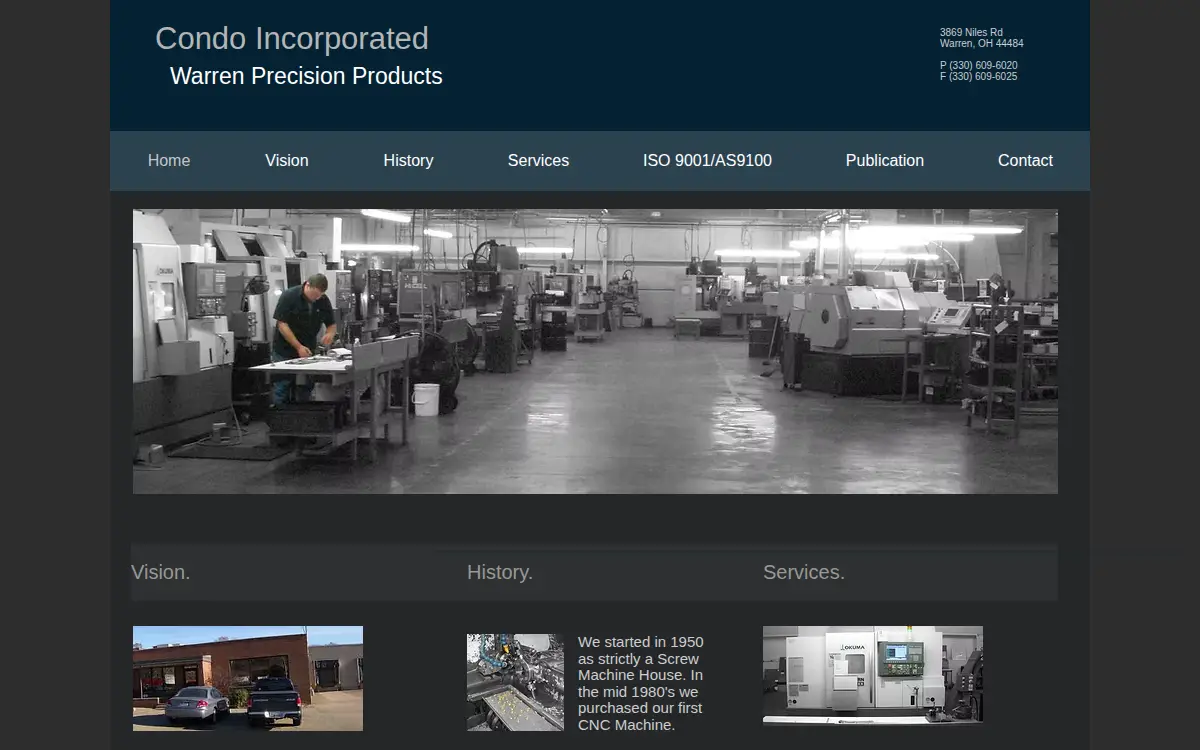Click the fax number F (330) 609-6025
The height and width of the screenshot is (750, 1200).
[x=979, y=77]
